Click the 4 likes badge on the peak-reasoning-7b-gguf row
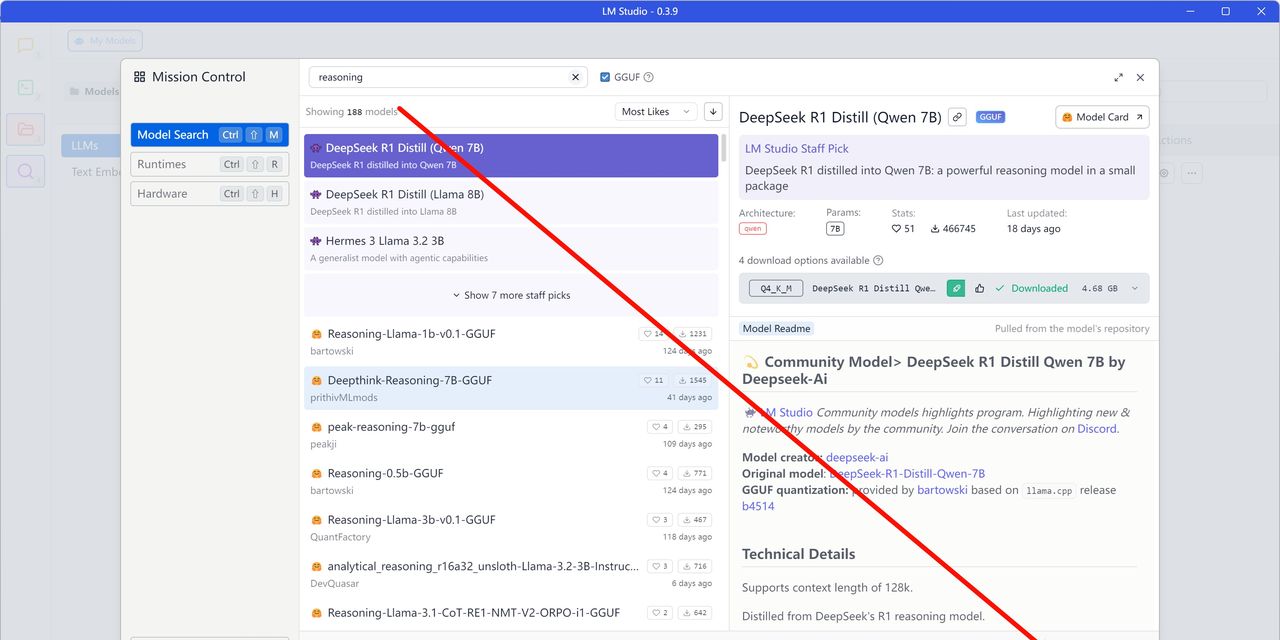 click(x=660, y=427)
